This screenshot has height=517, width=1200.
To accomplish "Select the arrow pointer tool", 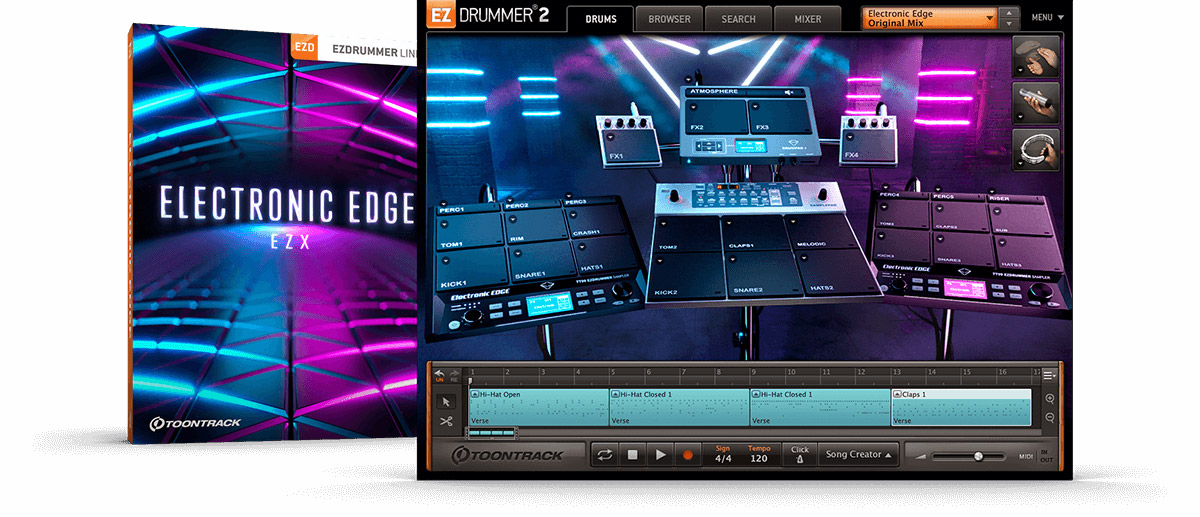I will [446, 401].
